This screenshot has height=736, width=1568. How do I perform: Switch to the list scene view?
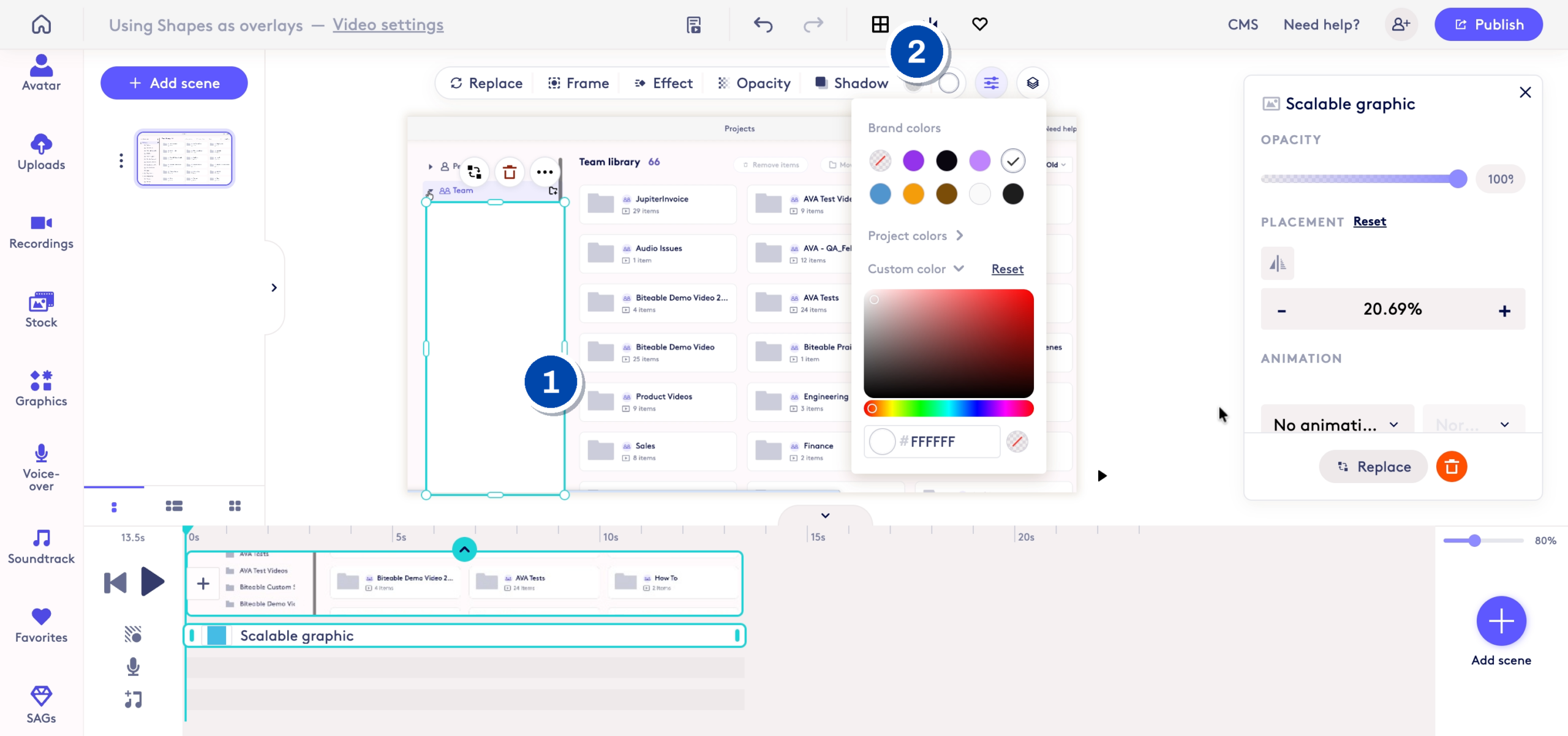tap(174, 506)
